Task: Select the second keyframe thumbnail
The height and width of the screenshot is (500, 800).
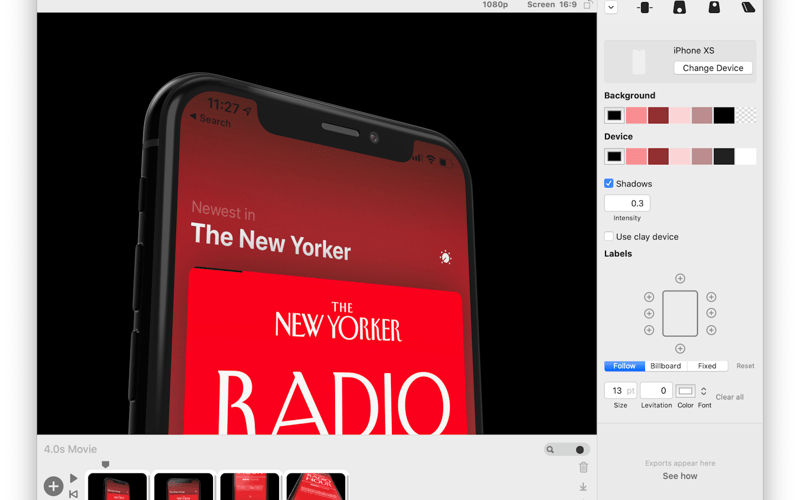Action: [184, 486]
